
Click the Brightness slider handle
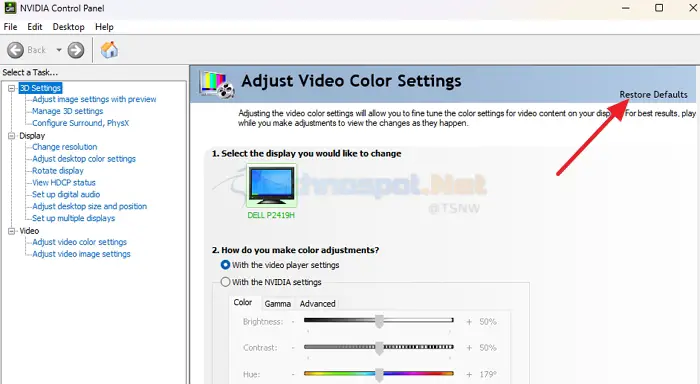[x=379, y=321]
